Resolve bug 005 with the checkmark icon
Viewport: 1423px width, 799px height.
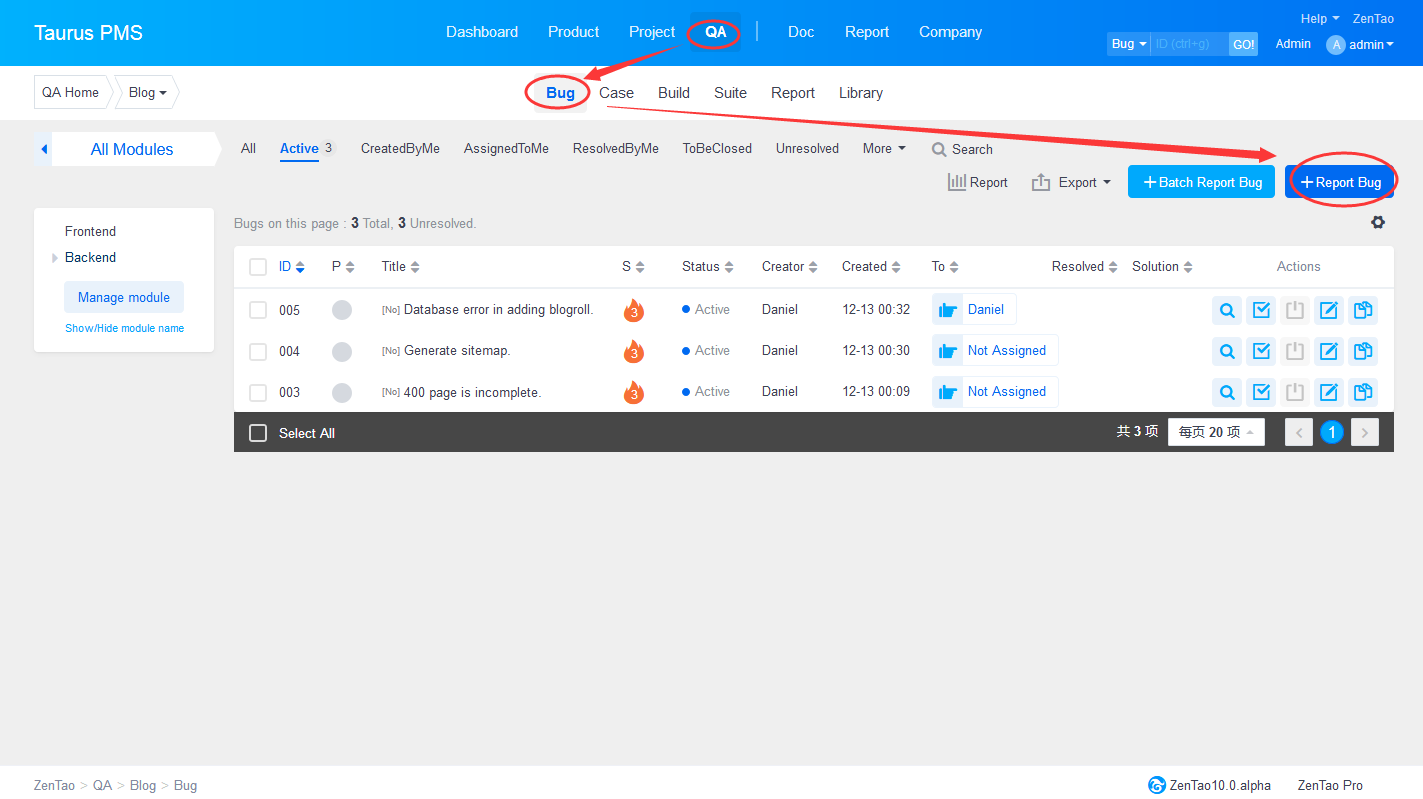[x=1261, y=310]
